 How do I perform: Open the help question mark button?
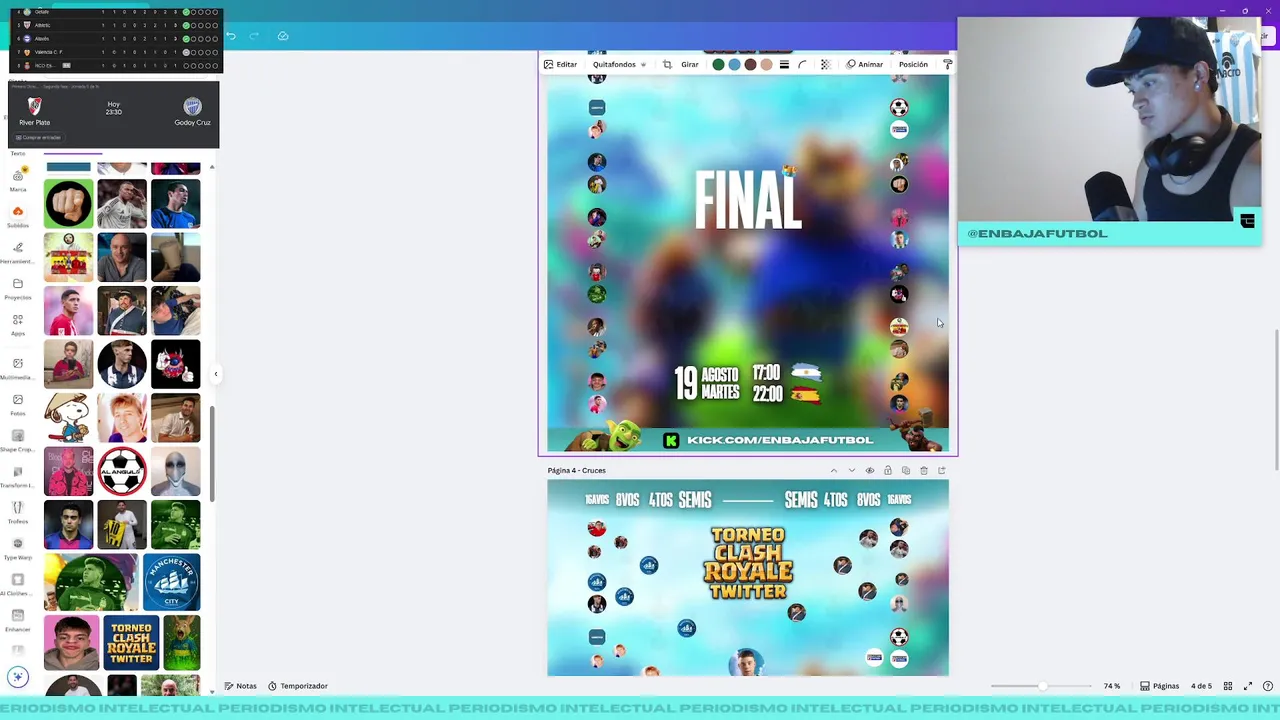(1268, 686)
